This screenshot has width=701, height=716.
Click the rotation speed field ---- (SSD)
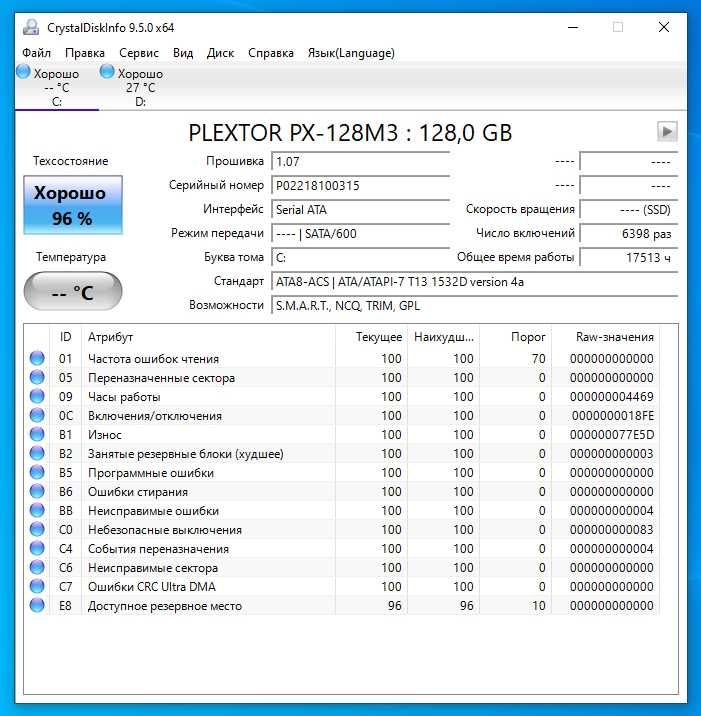click(x=629, y=210)
